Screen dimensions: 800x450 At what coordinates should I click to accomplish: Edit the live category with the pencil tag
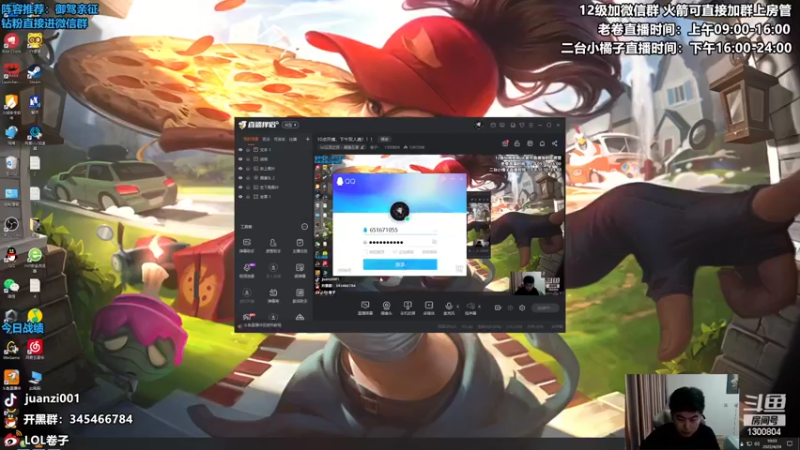(x=342, y=147)
